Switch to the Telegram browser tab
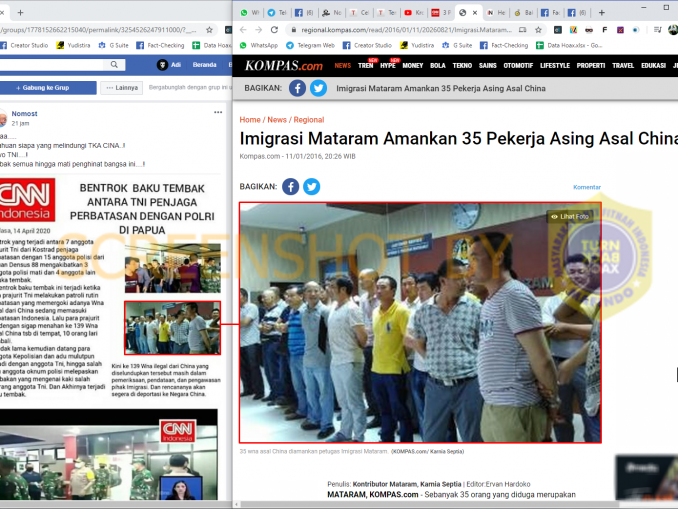 tap(277, 13)
